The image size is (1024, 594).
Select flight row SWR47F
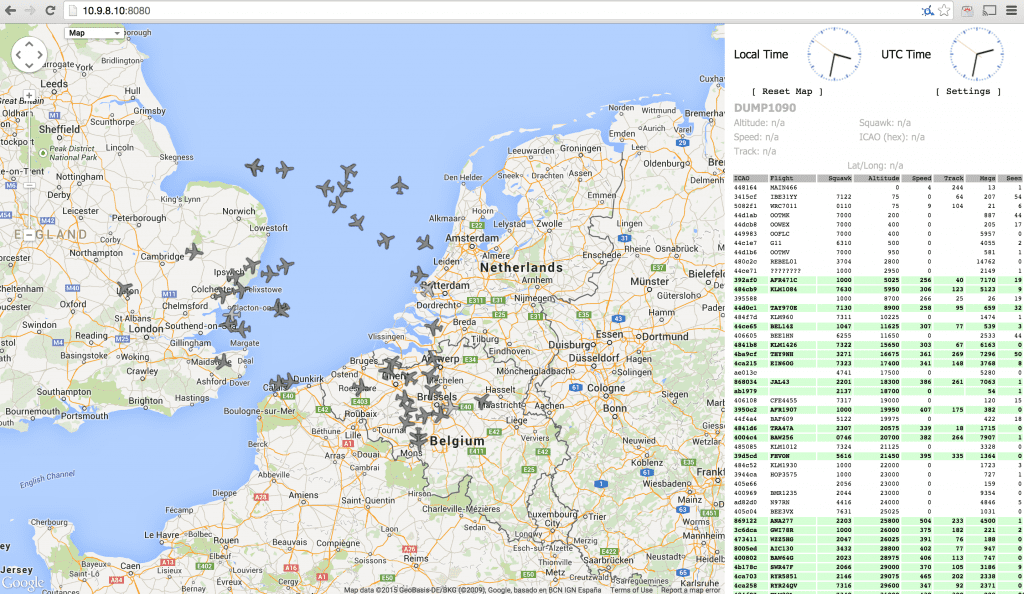(x=878, y=567)
